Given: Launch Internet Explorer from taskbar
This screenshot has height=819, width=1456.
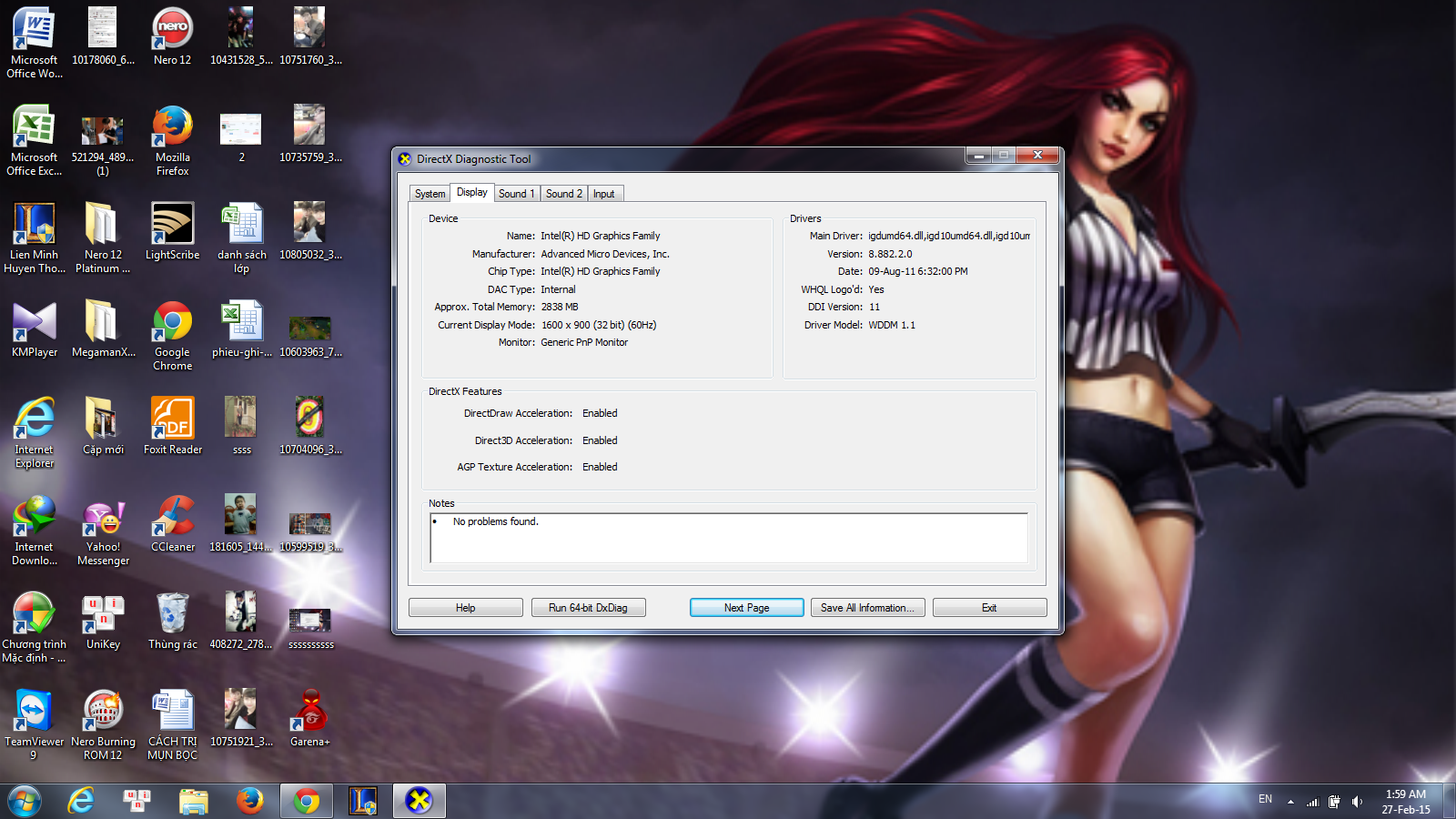Looking at the screenshot, I should (x=81, y=801).
